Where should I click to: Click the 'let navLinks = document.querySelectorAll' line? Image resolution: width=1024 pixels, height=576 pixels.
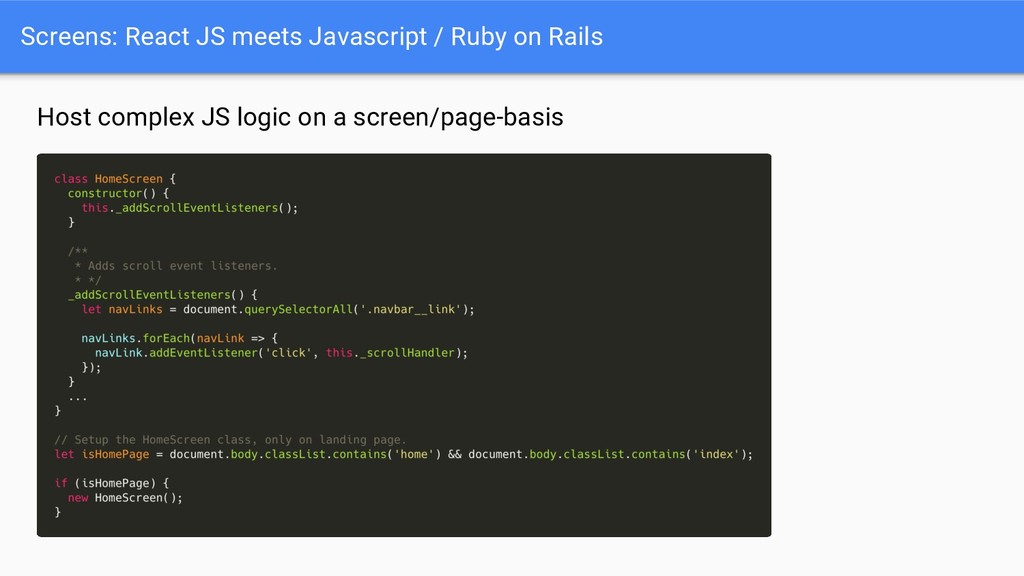278,309
